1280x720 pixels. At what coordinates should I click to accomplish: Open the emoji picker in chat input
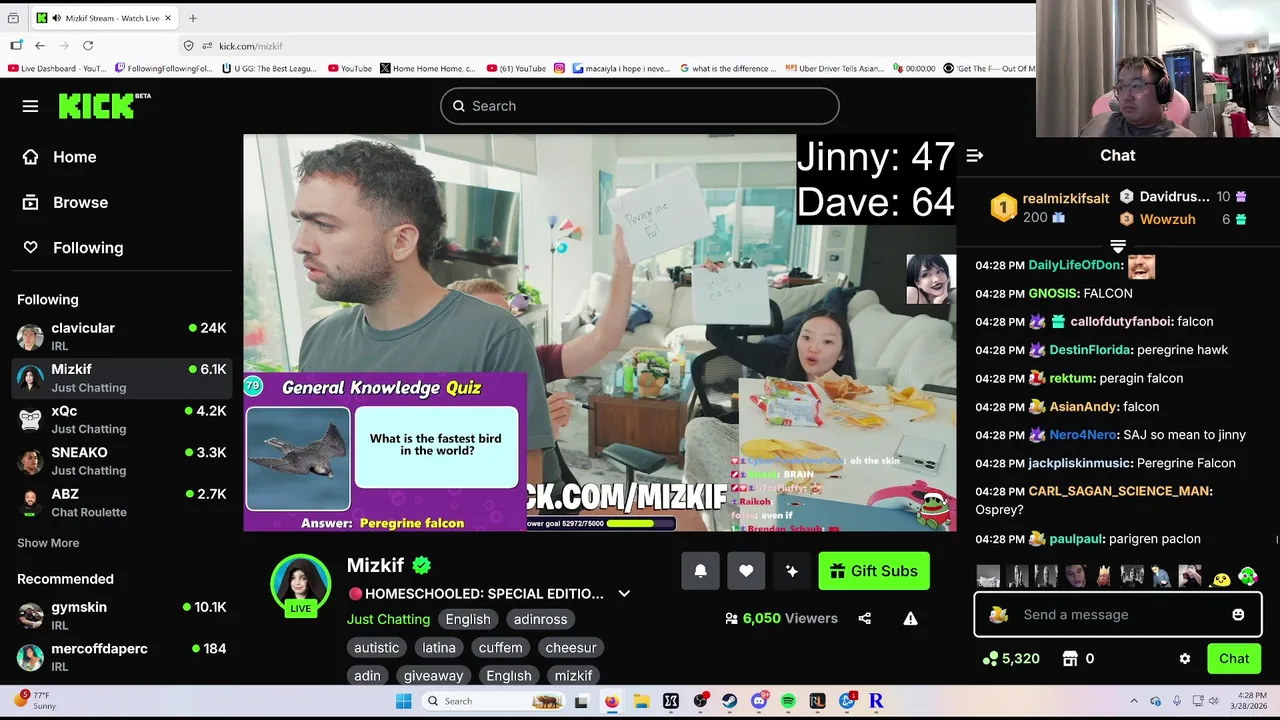1238,615
